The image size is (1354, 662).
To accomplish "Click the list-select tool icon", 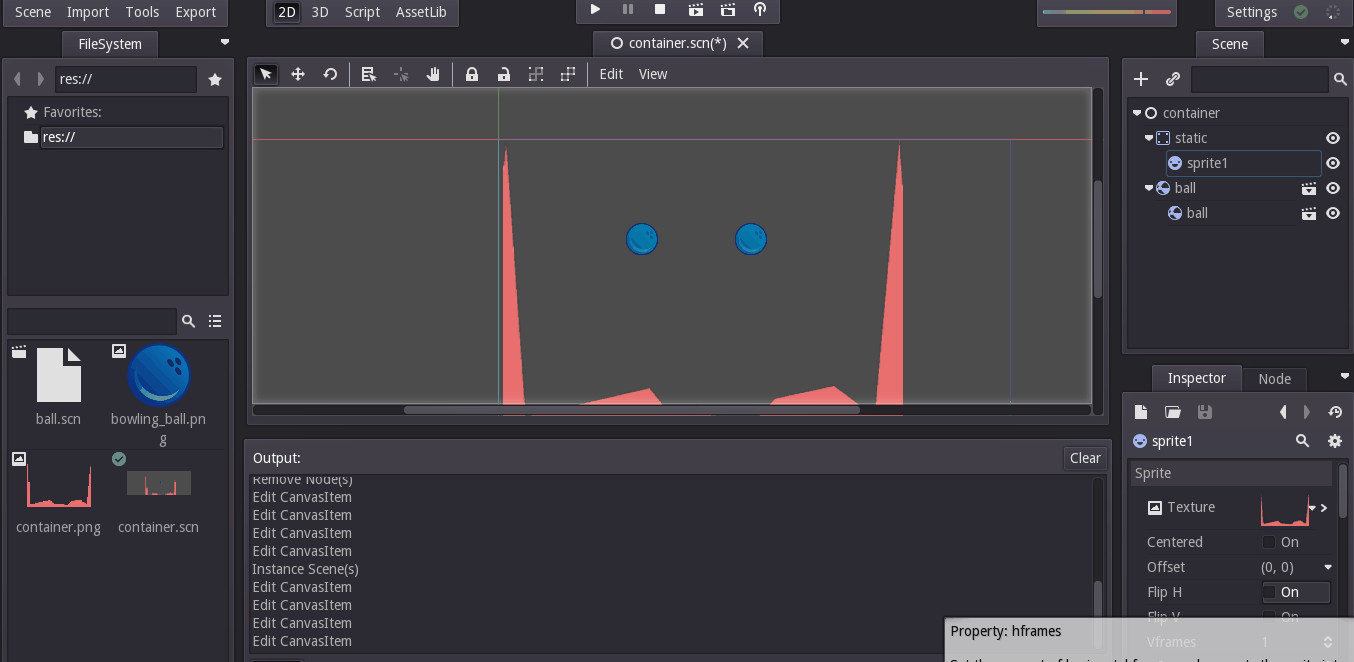I will (369, 74).
